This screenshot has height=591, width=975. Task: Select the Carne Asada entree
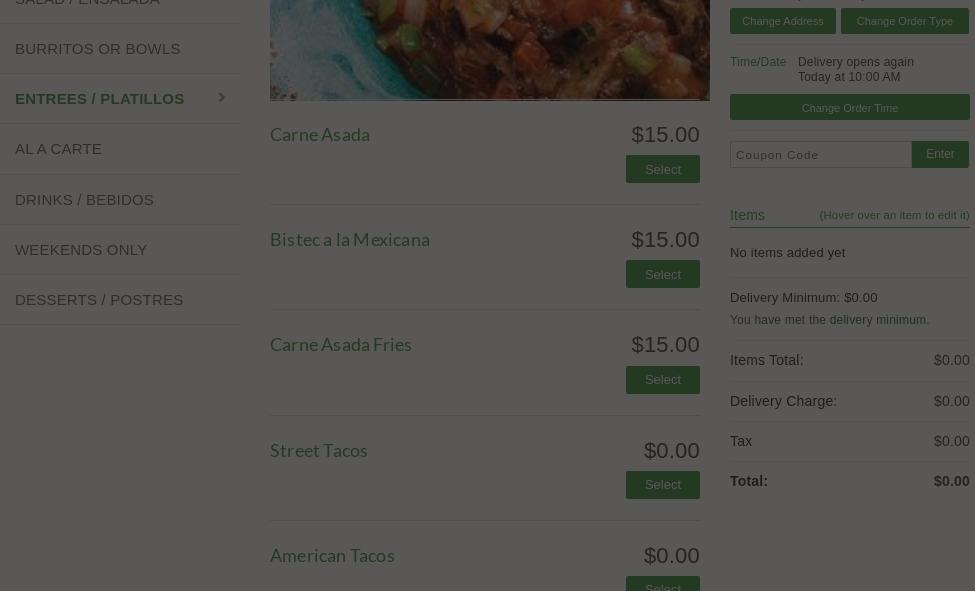click(662, 169)
